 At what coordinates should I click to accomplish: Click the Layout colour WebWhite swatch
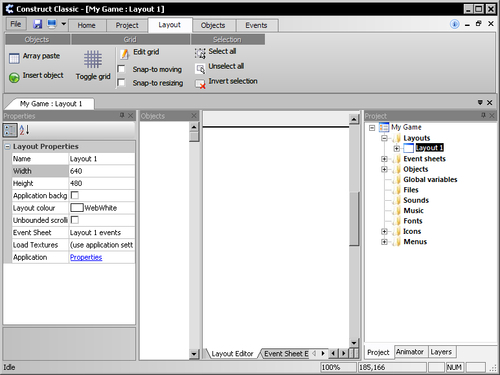[x=77, y=208]
